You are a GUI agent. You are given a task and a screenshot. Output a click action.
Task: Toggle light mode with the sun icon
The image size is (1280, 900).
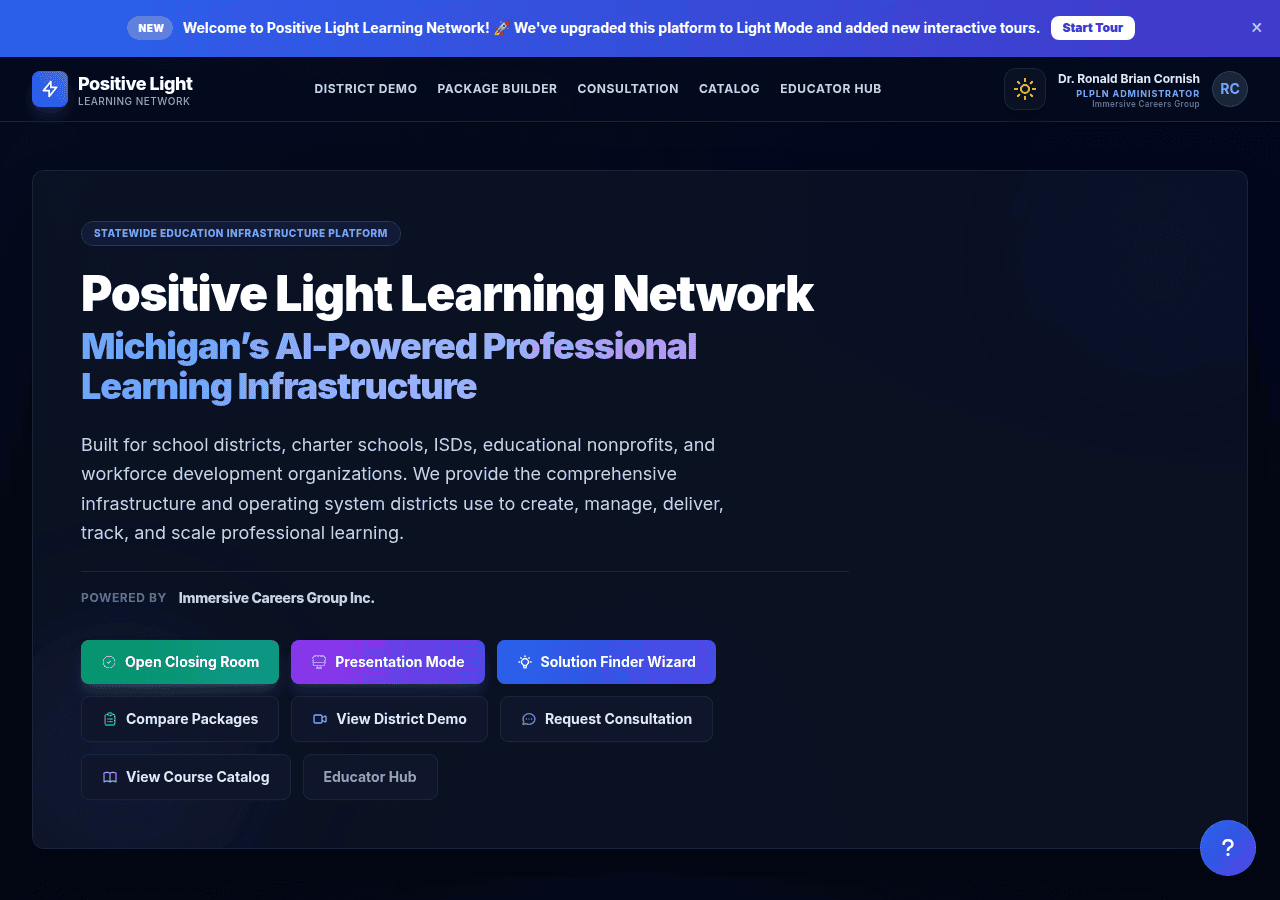1025,89
